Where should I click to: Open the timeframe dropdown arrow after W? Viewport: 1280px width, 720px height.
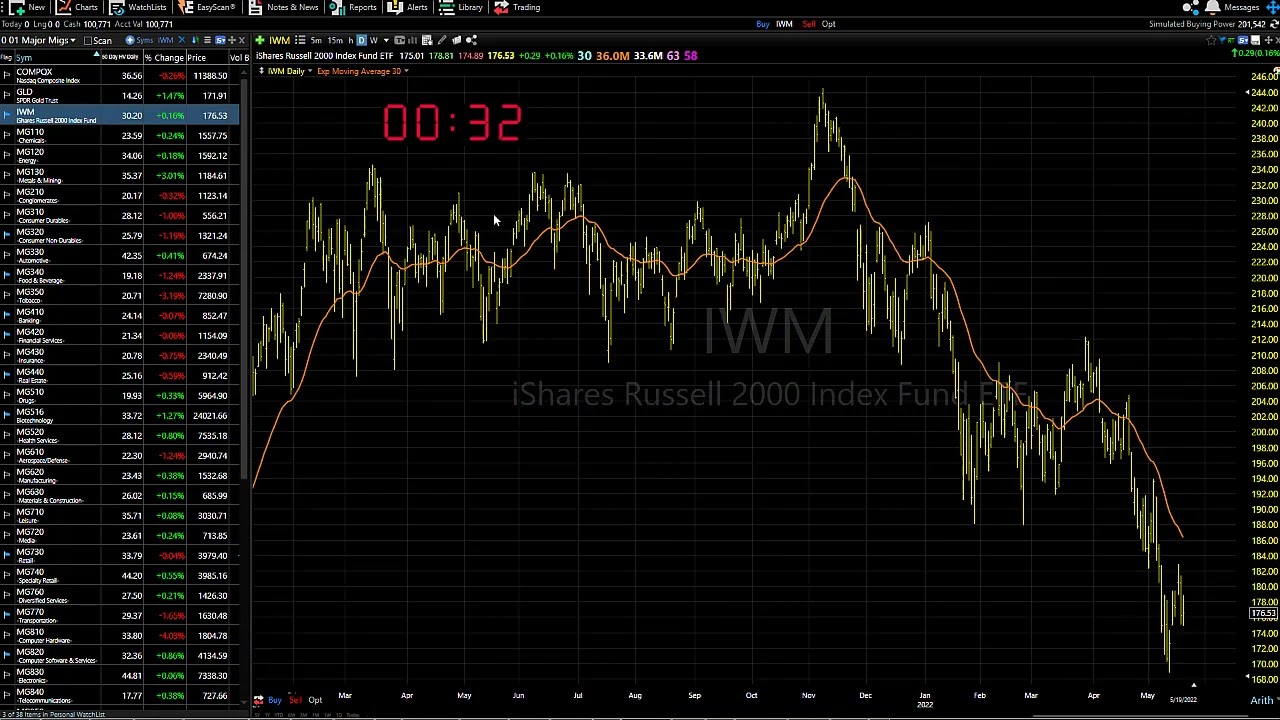pyautogui.click(x=386, y=40)
